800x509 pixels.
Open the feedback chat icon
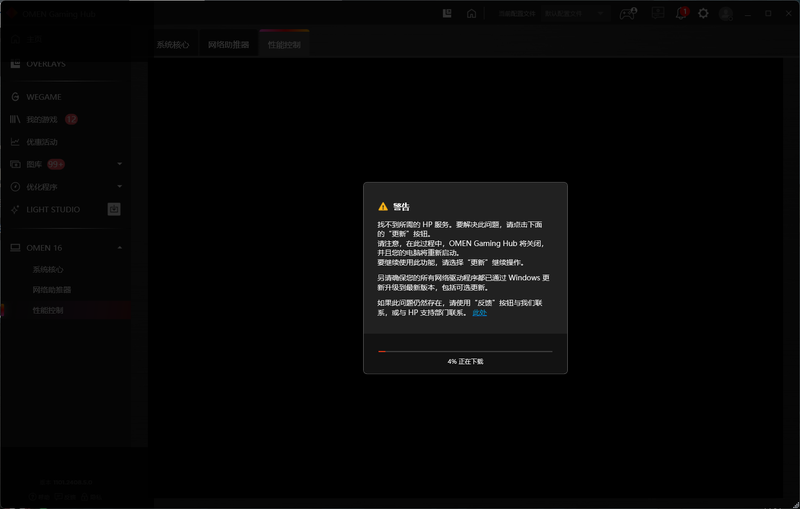[657, 14]
